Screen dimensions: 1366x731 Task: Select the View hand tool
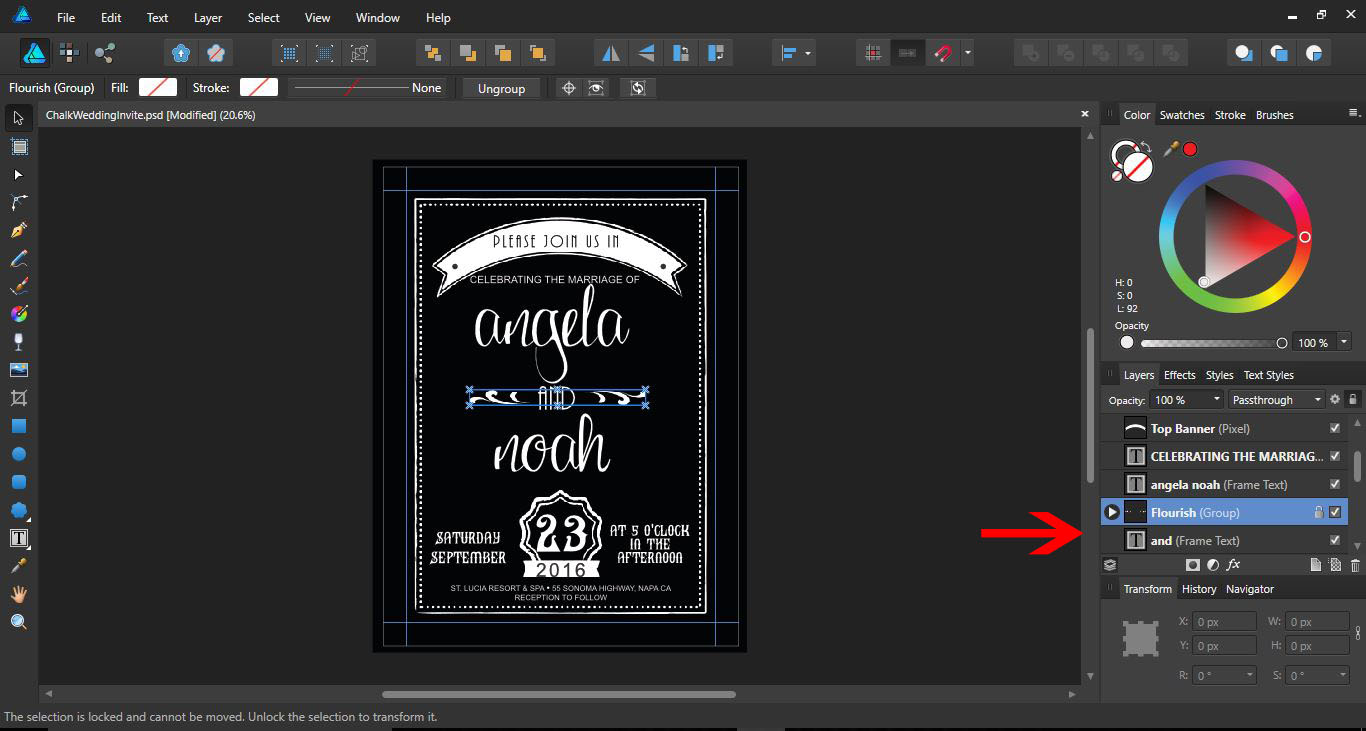tap(18, 594)
